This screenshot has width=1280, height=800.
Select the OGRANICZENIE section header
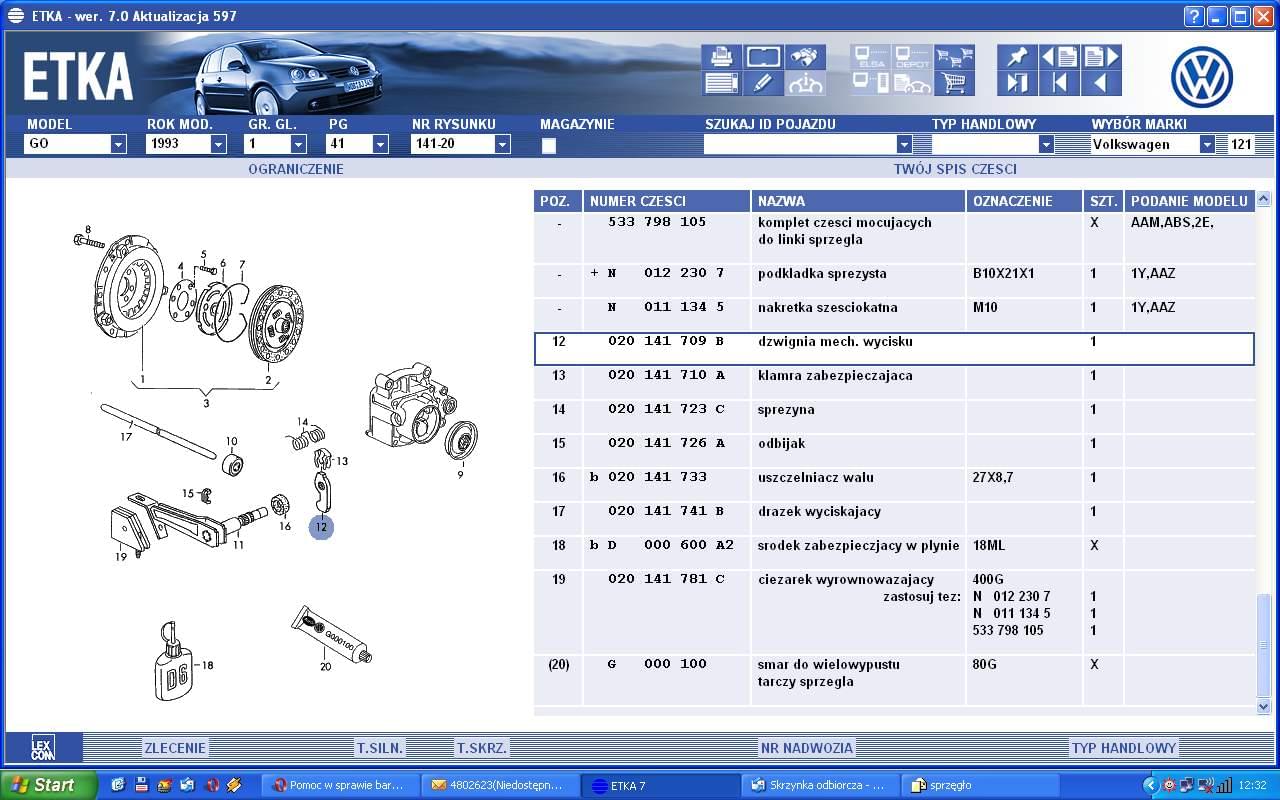(x=296, y=169)
